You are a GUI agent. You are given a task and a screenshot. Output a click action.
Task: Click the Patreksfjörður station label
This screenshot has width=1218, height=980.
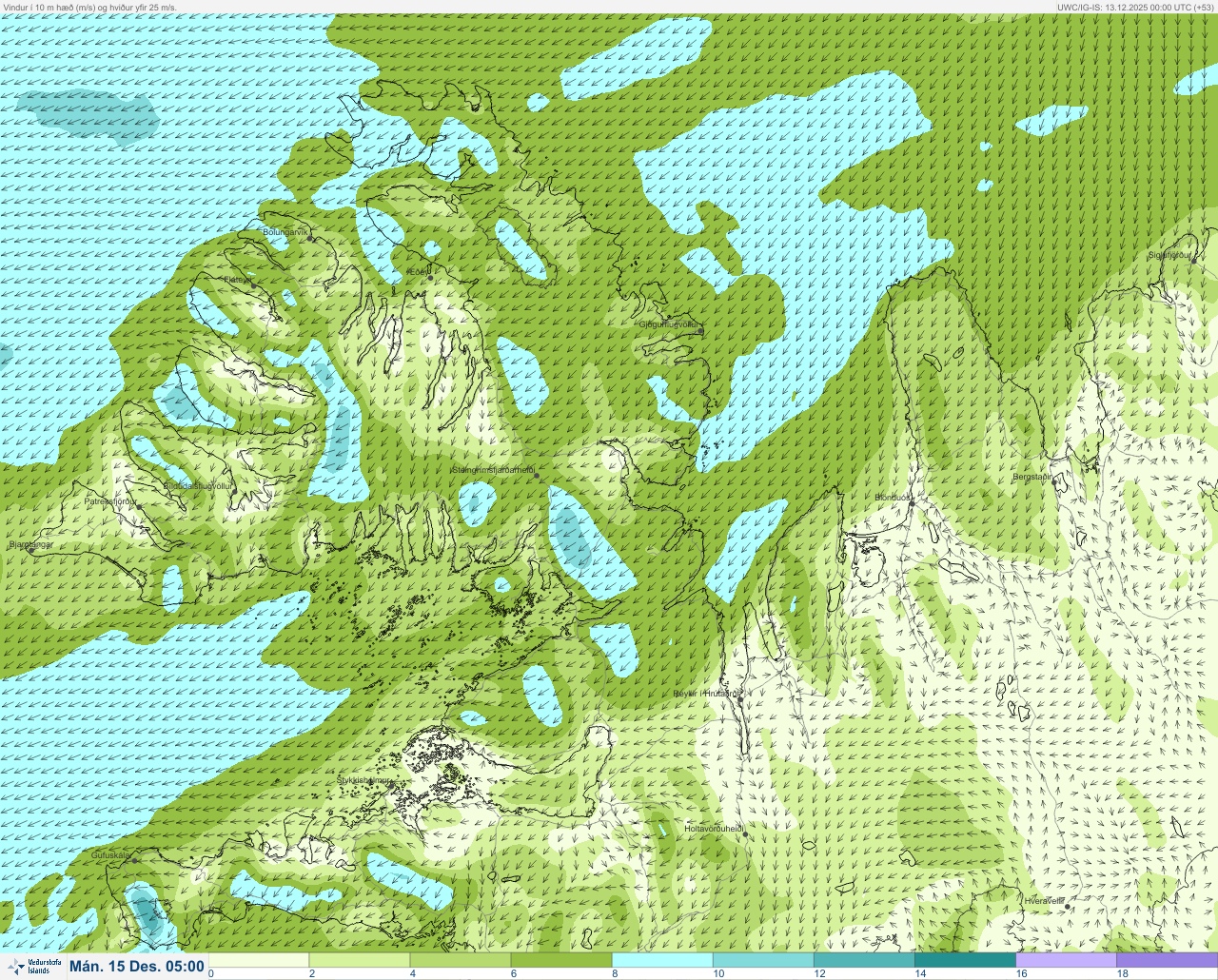tap(111, 500)
